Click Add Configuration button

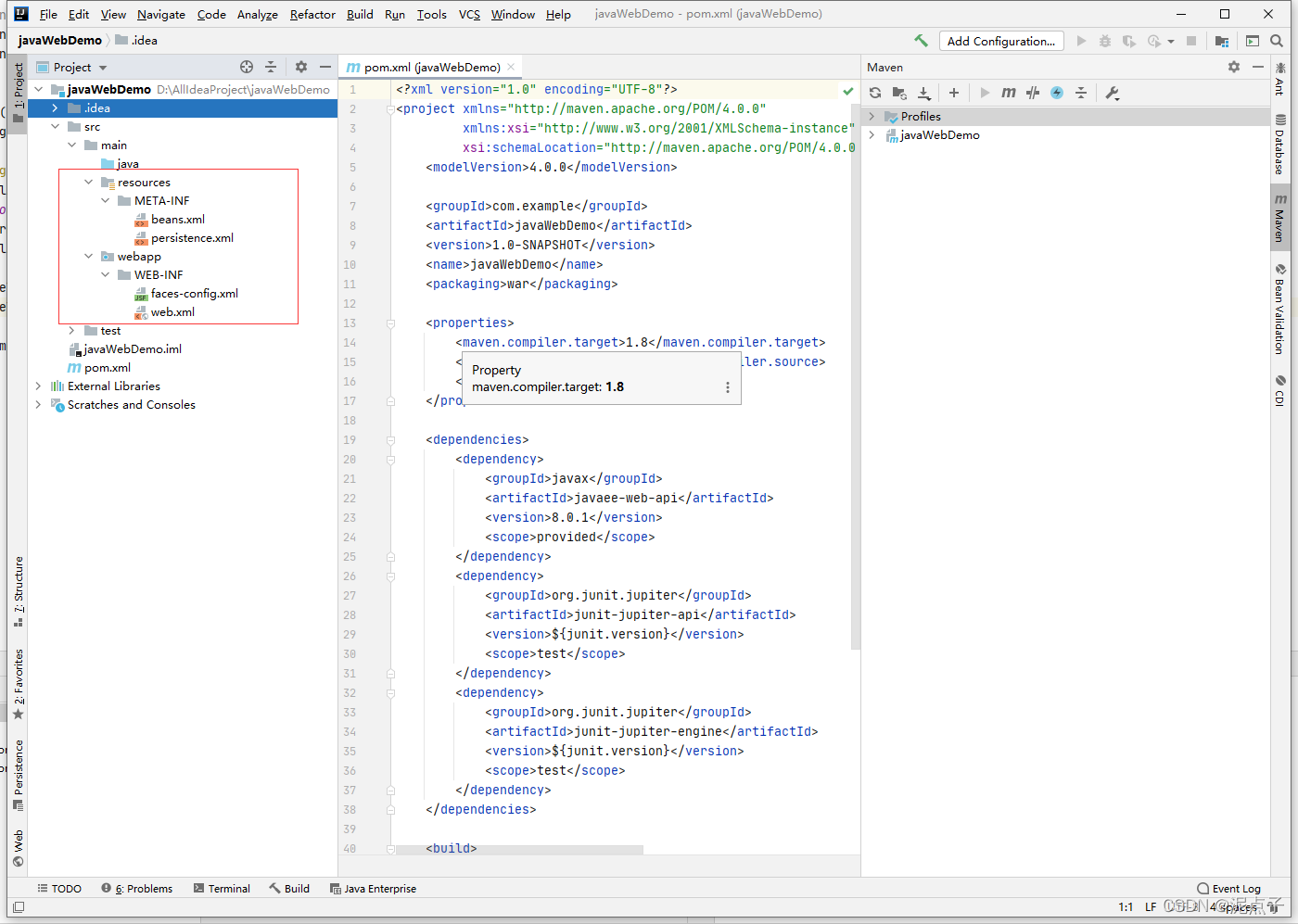tap(1001, 41)
